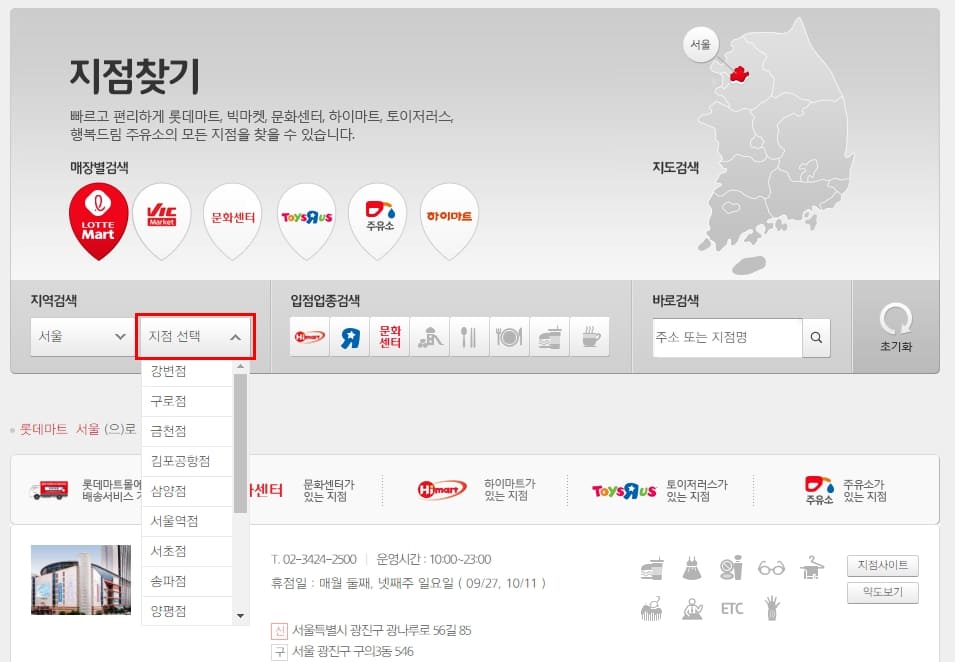Choose 송파점 from branch list
Viewport: 955px width, 662px height.
pyautogui.click(x=187, y=581)
